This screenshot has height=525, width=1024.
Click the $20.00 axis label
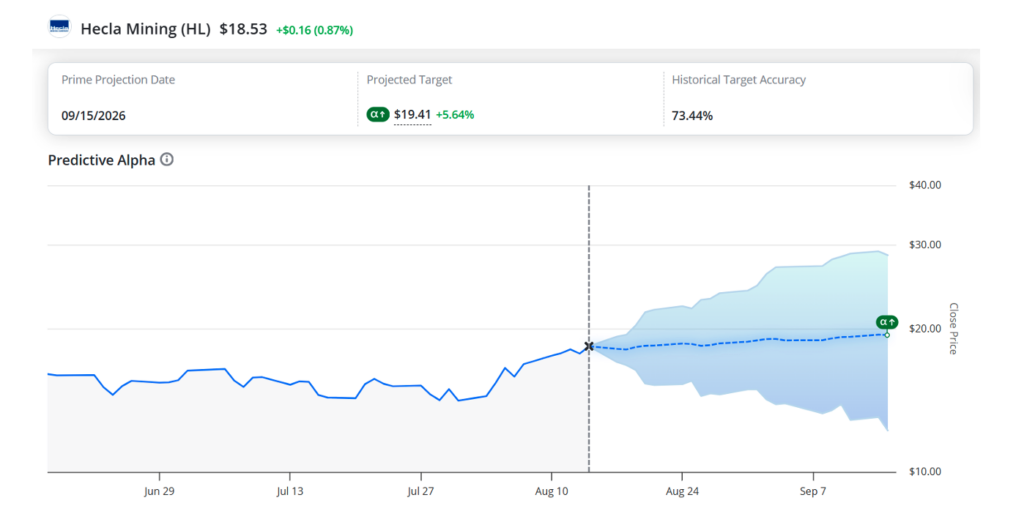pyautogui.click(x=925, y=328)
